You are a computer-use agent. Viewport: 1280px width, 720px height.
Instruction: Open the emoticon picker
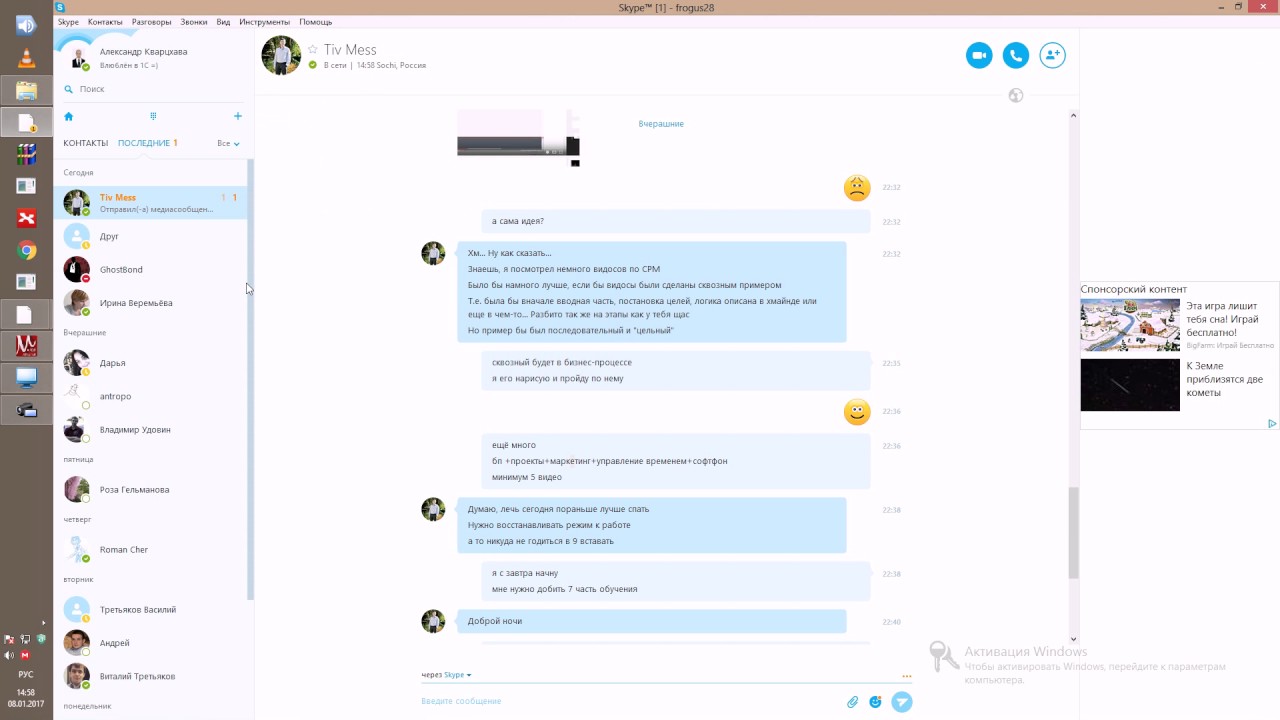pyautogui.click(x=876, y=702)
